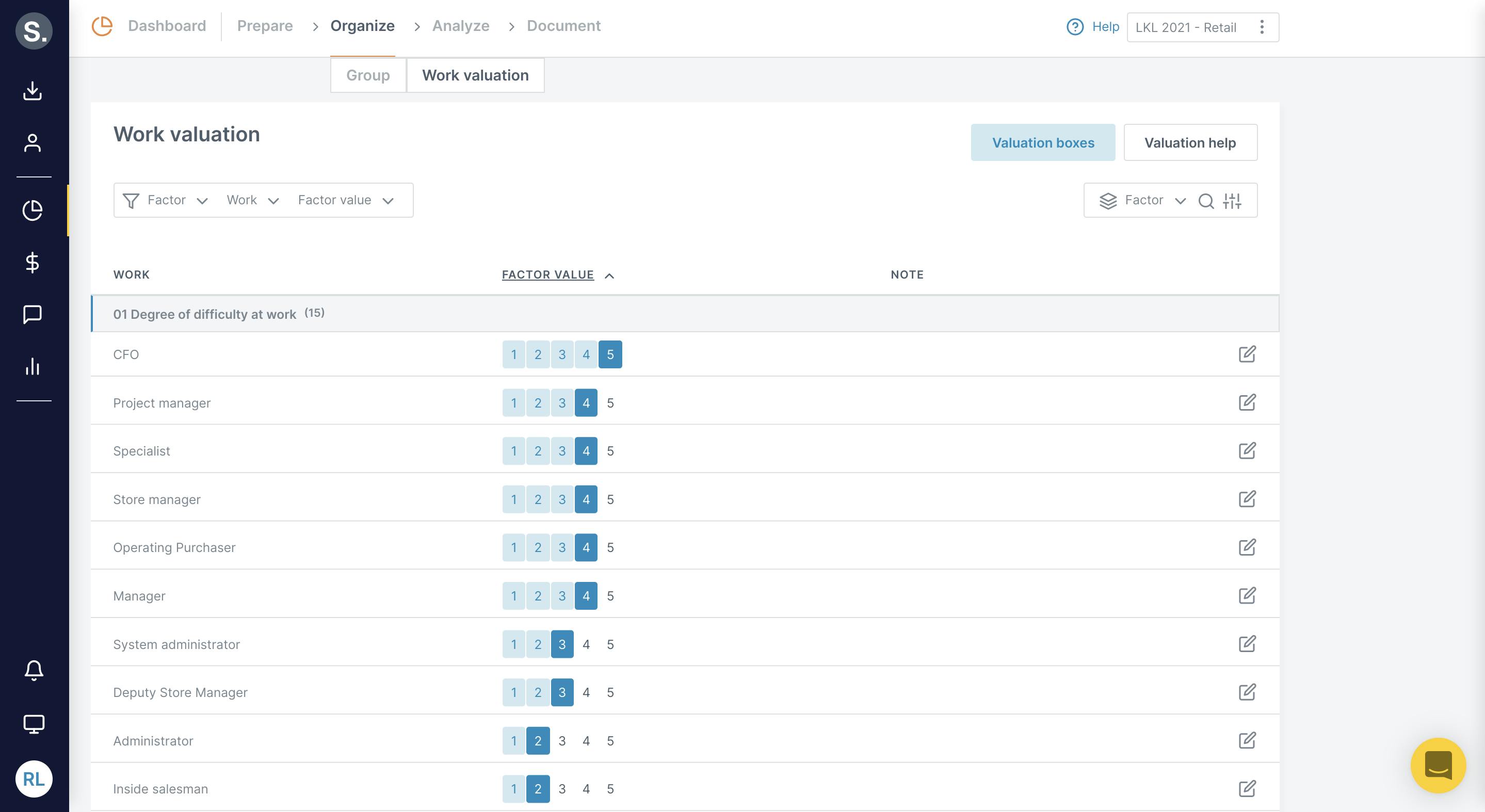Screen dimensions: 1485x812
Task: Expand the Factor filter dropdown
Action: click(x=176, y=200)
